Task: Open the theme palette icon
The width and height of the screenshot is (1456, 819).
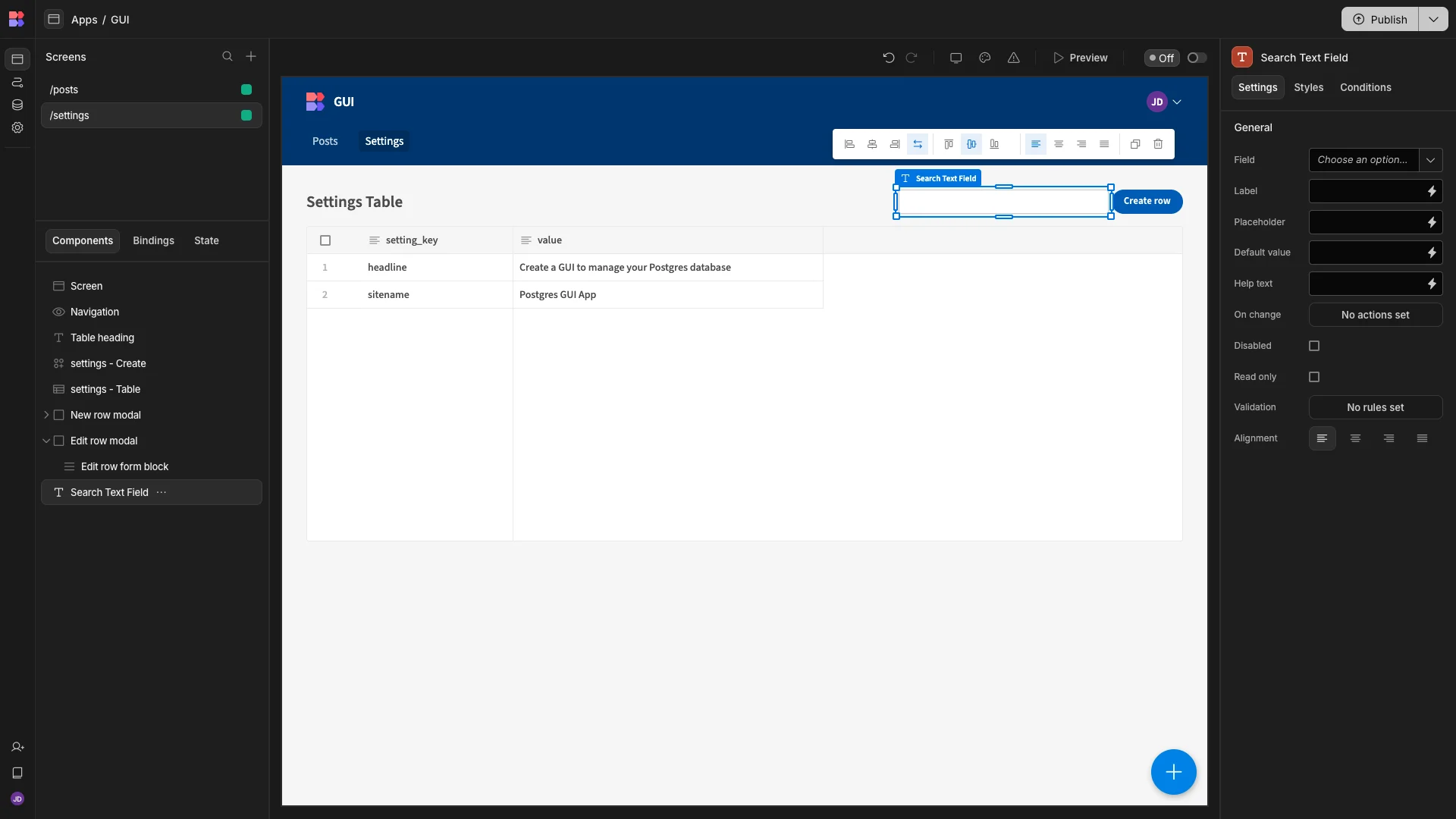Action: [x=984, y=58]
